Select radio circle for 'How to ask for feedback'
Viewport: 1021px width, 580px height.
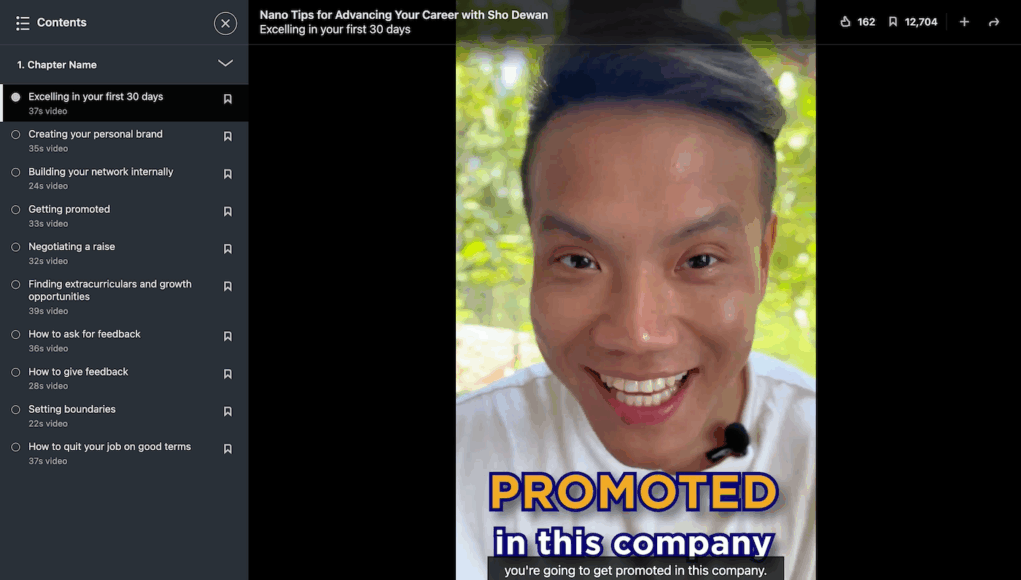pyautogui.click(x=16, y=335)
